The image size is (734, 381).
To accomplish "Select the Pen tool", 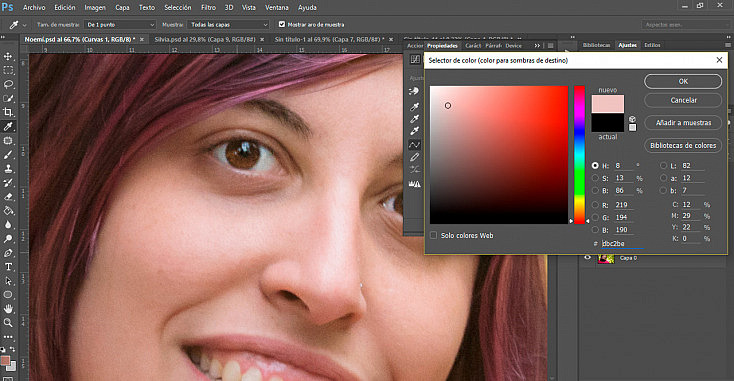I will pyautogui.click(x=8, y=253).
